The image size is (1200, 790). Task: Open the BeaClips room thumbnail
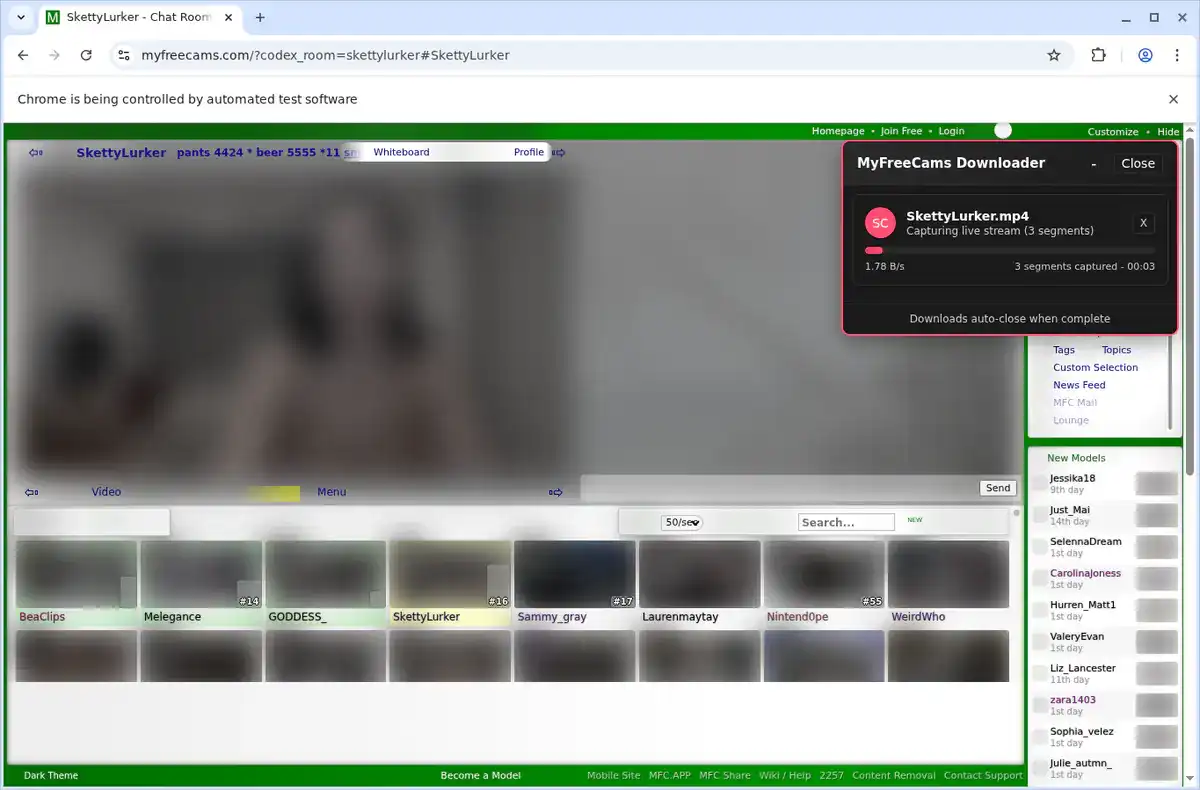click(76, 575)
